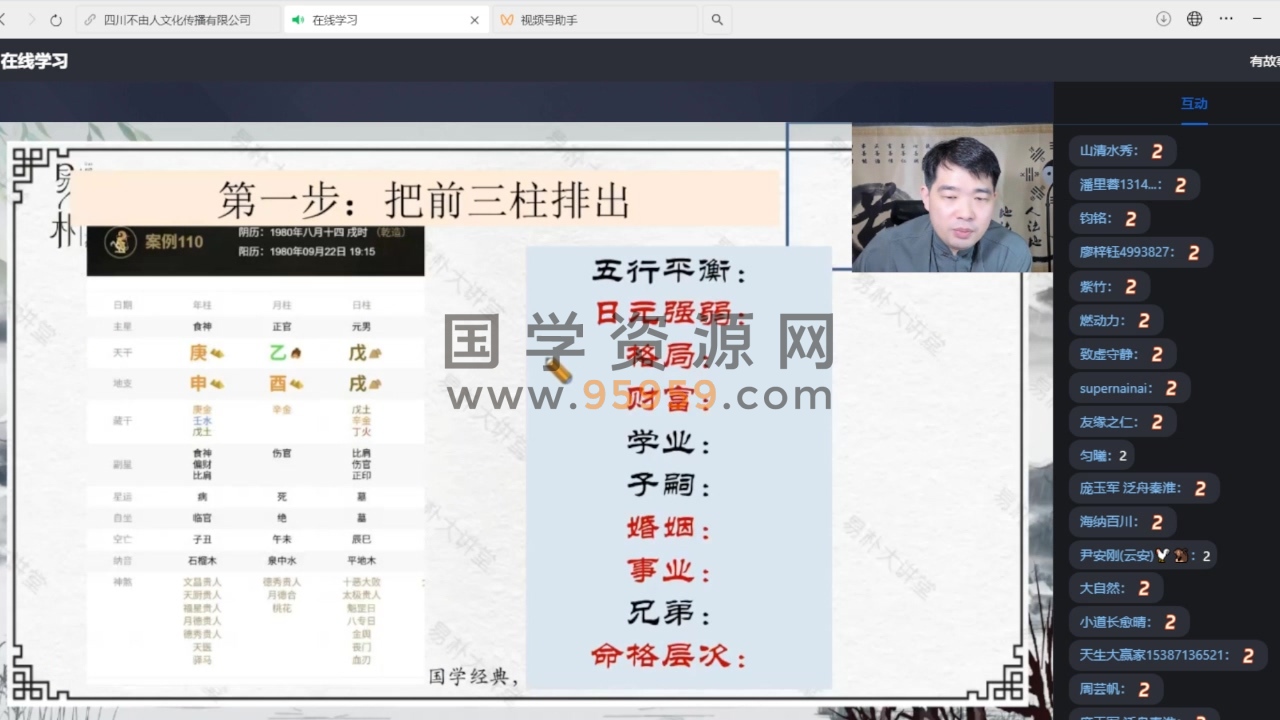This screenshot has height=720, width=1280.
Task: Click the presenter webcam thumbnail
Action: [x=950, y=198]
